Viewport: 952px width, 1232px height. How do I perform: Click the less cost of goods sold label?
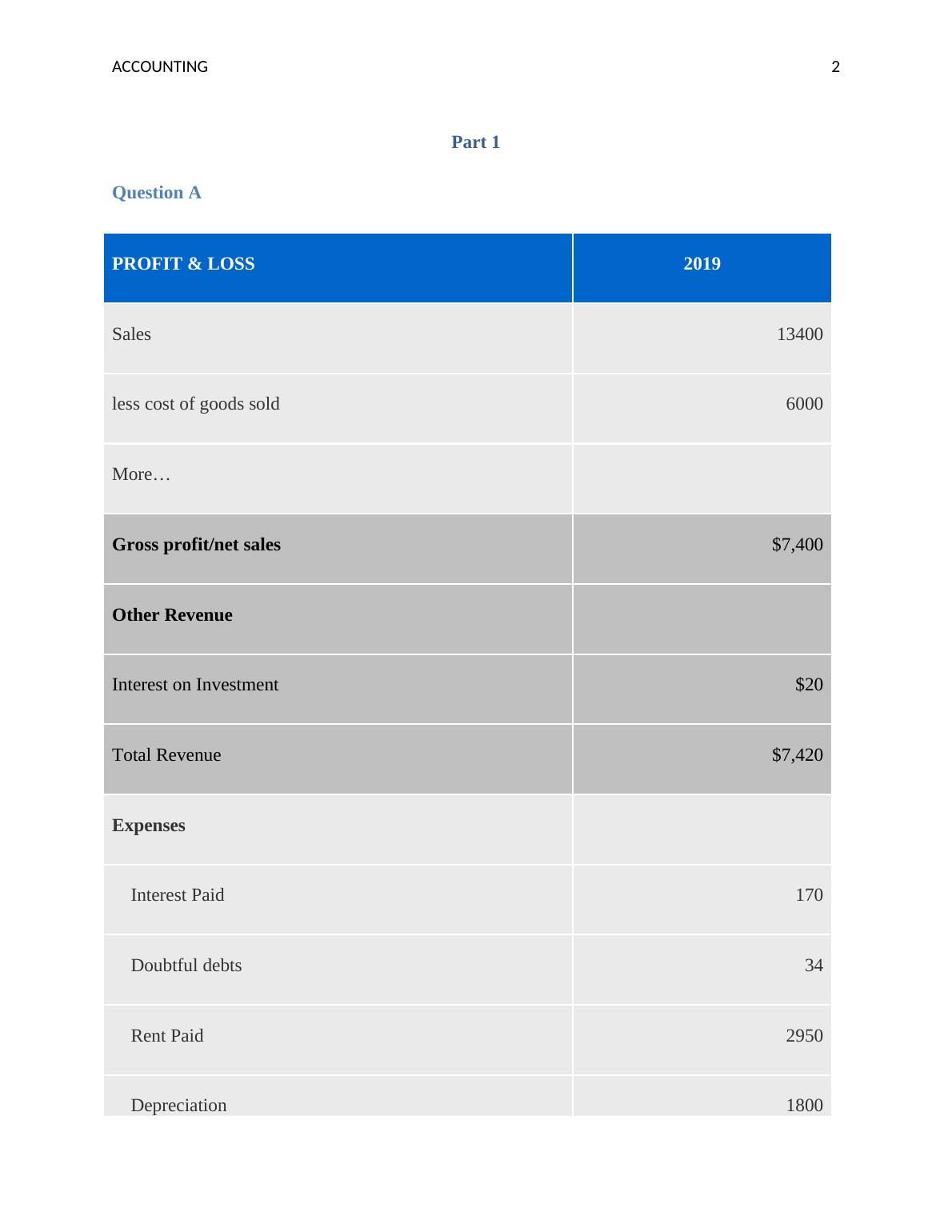tap(196, 404)
